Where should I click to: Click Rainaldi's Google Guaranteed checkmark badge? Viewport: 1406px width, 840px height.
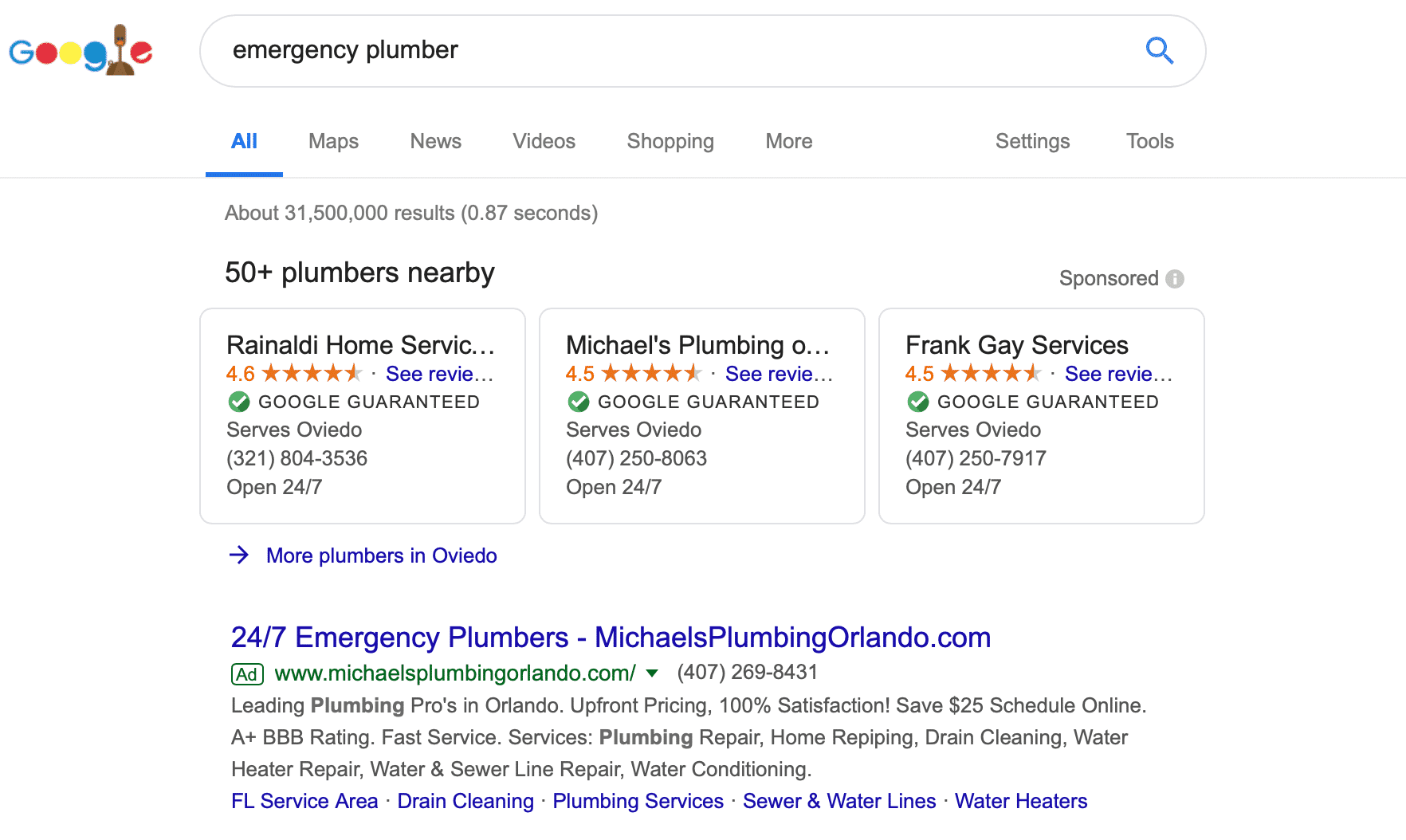[x=238, y=402]
